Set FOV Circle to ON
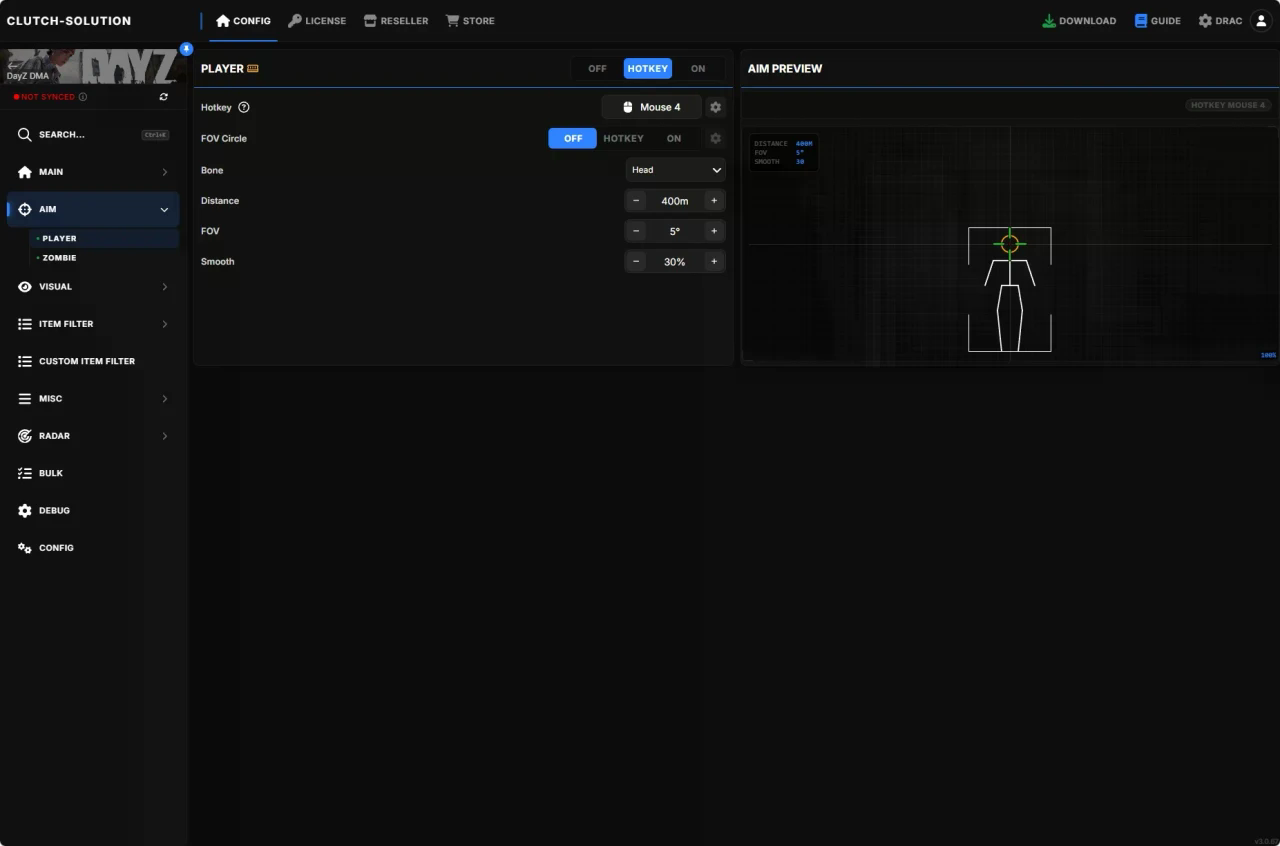This screenshot has height=846, width=1280. coord(674,138)
